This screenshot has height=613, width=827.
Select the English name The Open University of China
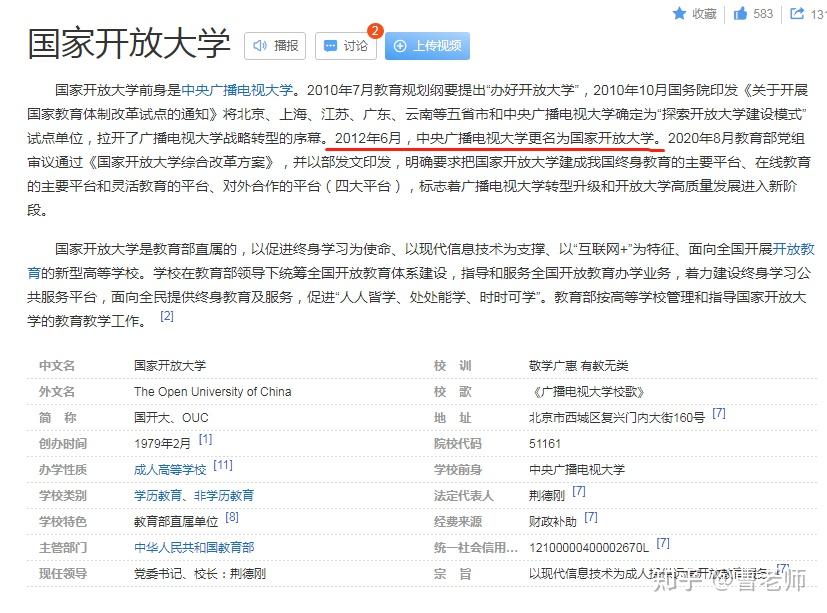coord(213,391)
